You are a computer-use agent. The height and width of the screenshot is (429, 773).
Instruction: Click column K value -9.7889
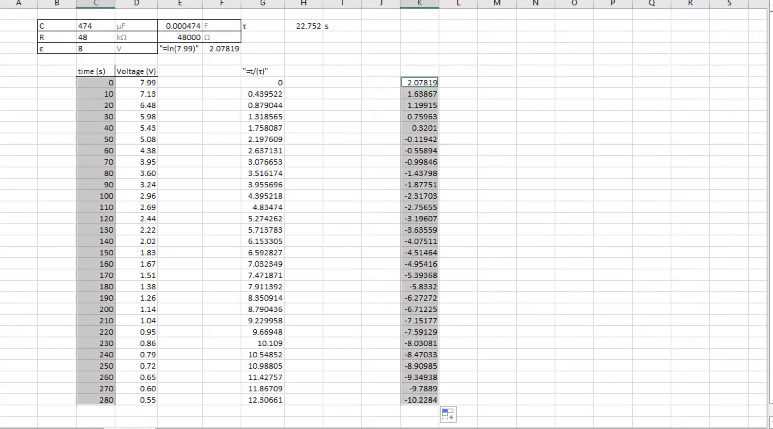pyautogui.click(x=420, y=389)
